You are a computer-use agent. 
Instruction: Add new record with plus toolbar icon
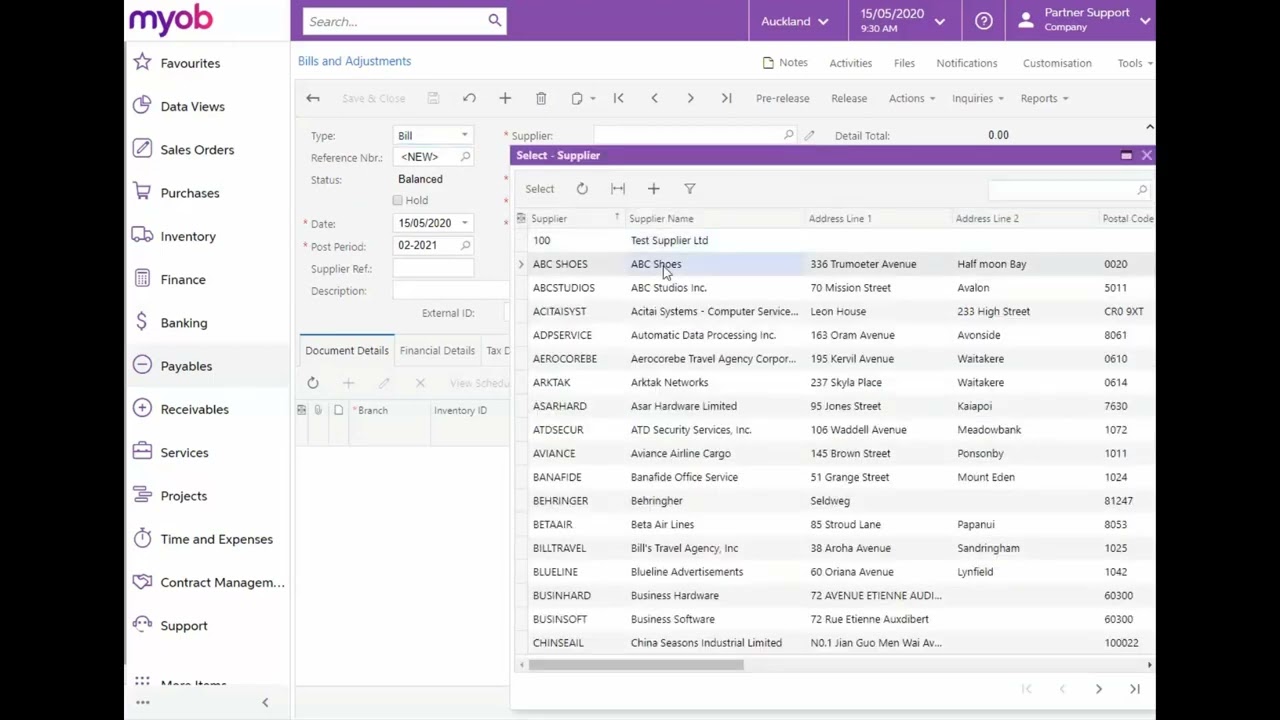(x=505, y=98)
